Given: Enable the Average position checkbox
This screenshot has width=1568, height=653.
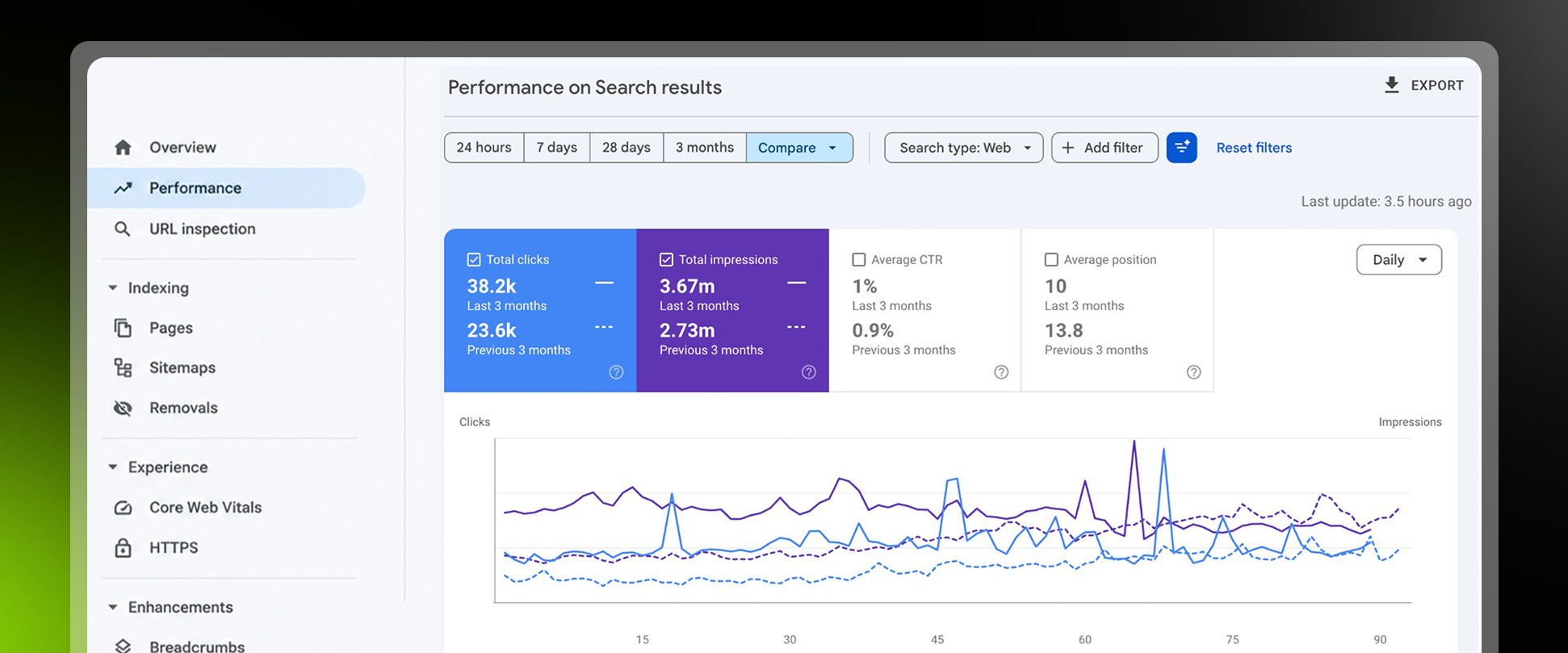Looking at the screenshot, I should tap(1051, 260).
